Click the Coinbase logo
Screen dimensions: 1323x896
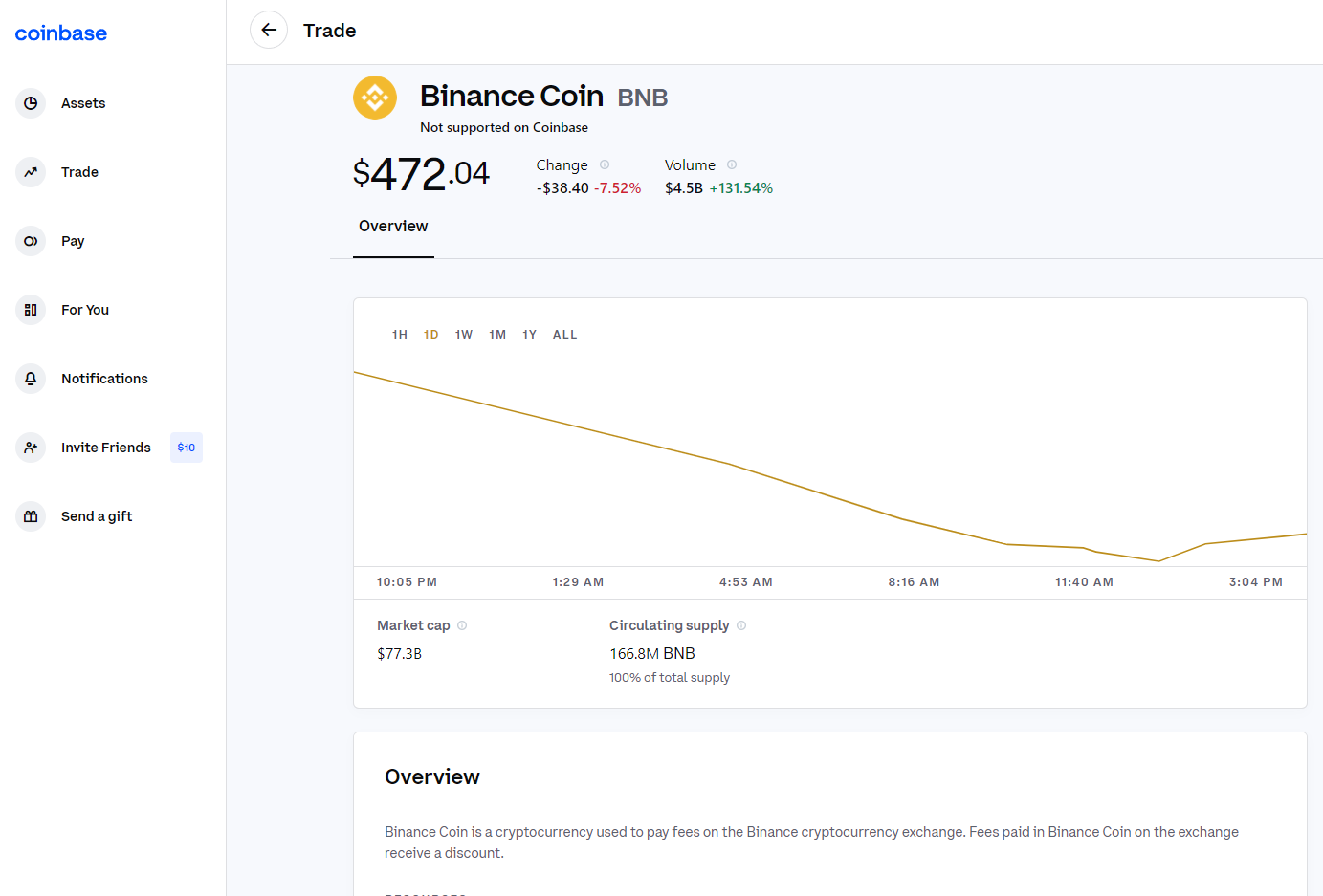(61, 33)
